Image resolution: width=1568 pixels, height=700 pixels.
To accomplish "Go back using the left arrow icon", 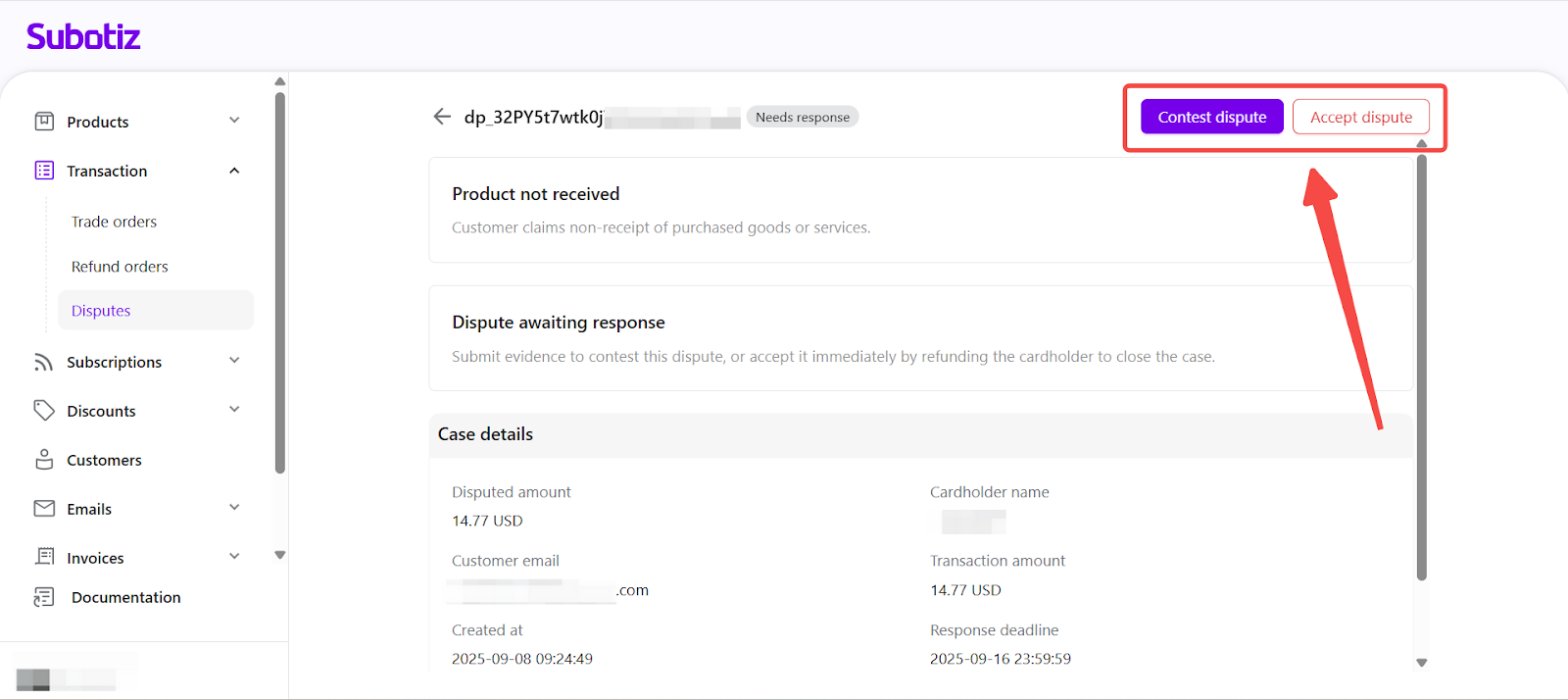I will 442,117.
